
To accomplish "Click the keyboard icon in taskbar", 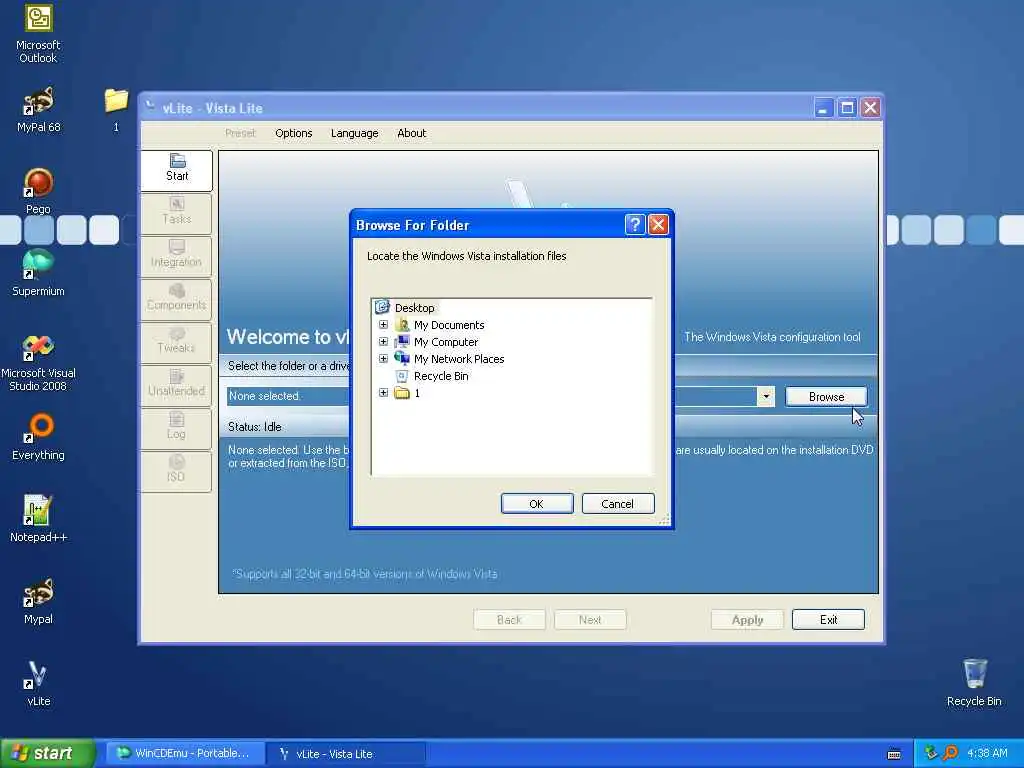I will [x=894, y=754].
